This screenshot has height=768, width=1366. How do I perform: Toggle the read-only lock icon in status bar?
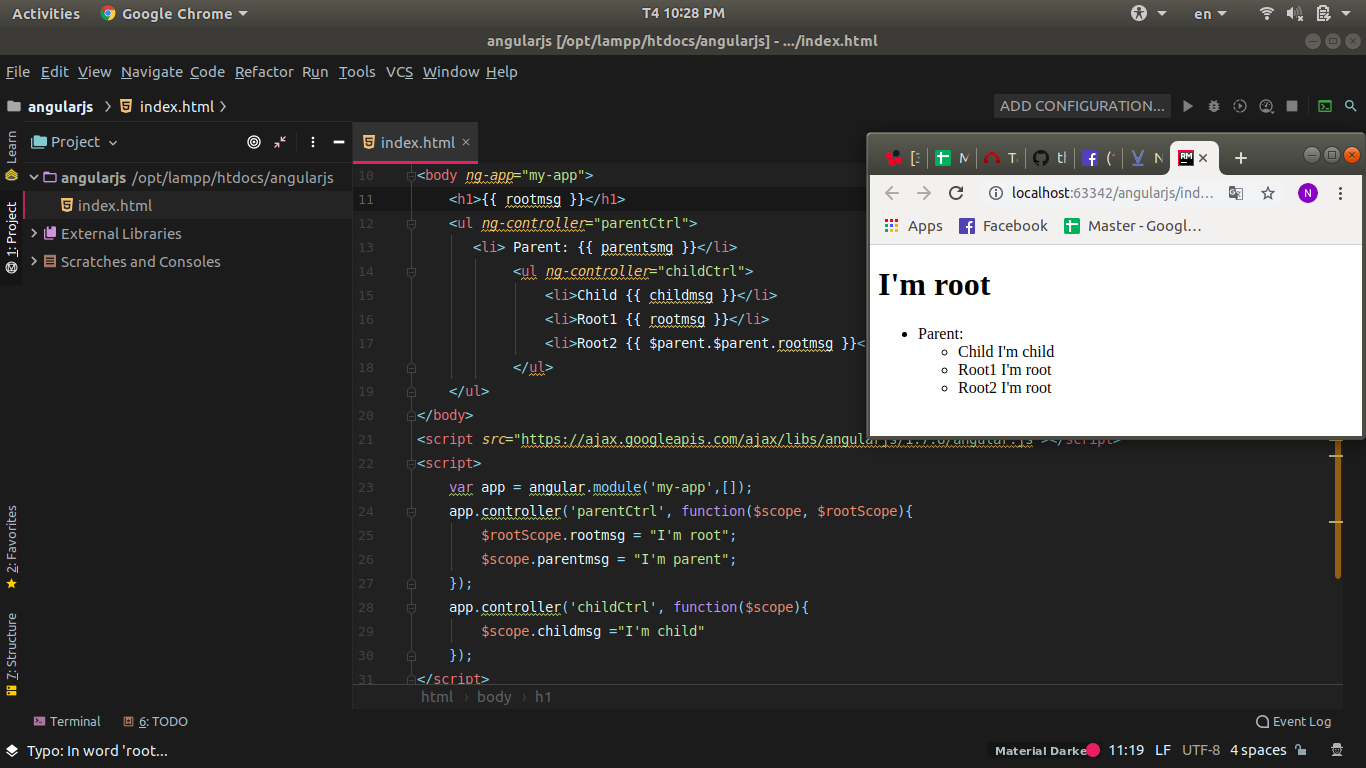[1301, 750]
